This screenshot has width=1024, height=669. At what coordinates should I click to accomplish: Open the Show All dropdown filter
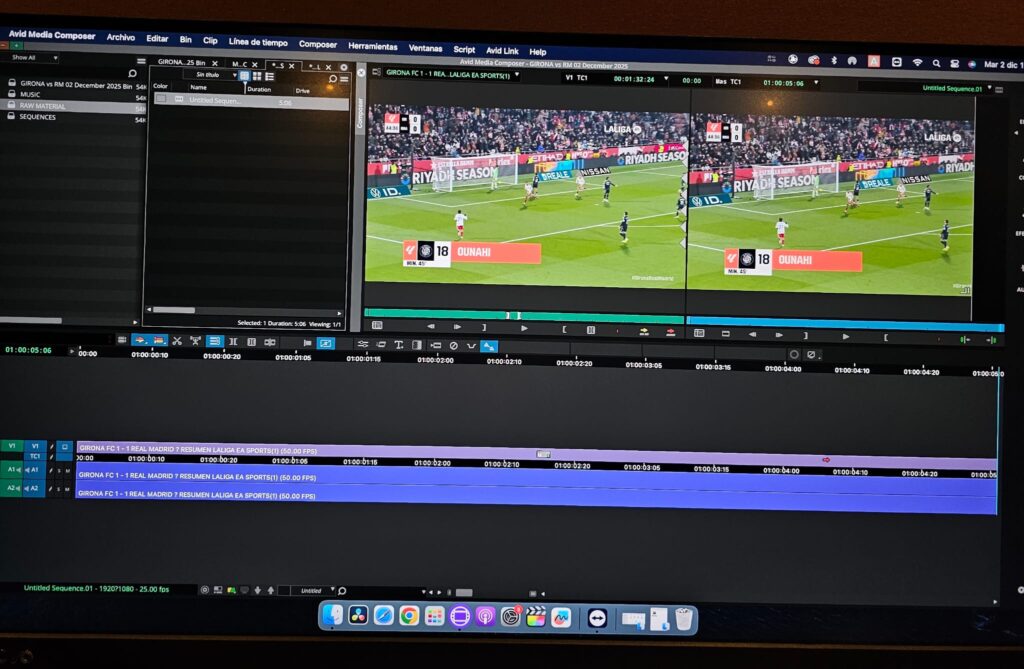coord(30,57)
